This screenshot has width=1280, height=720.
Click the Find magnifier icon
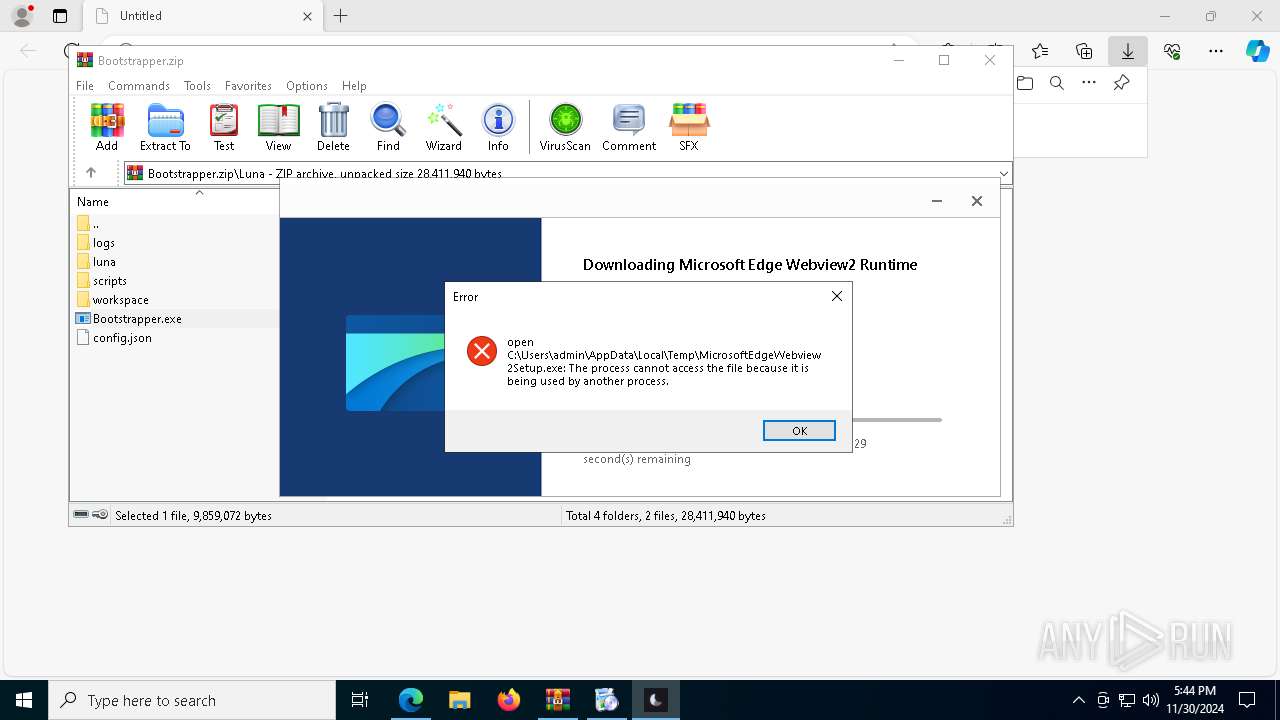pyautogui.click(x=388, y=127)
